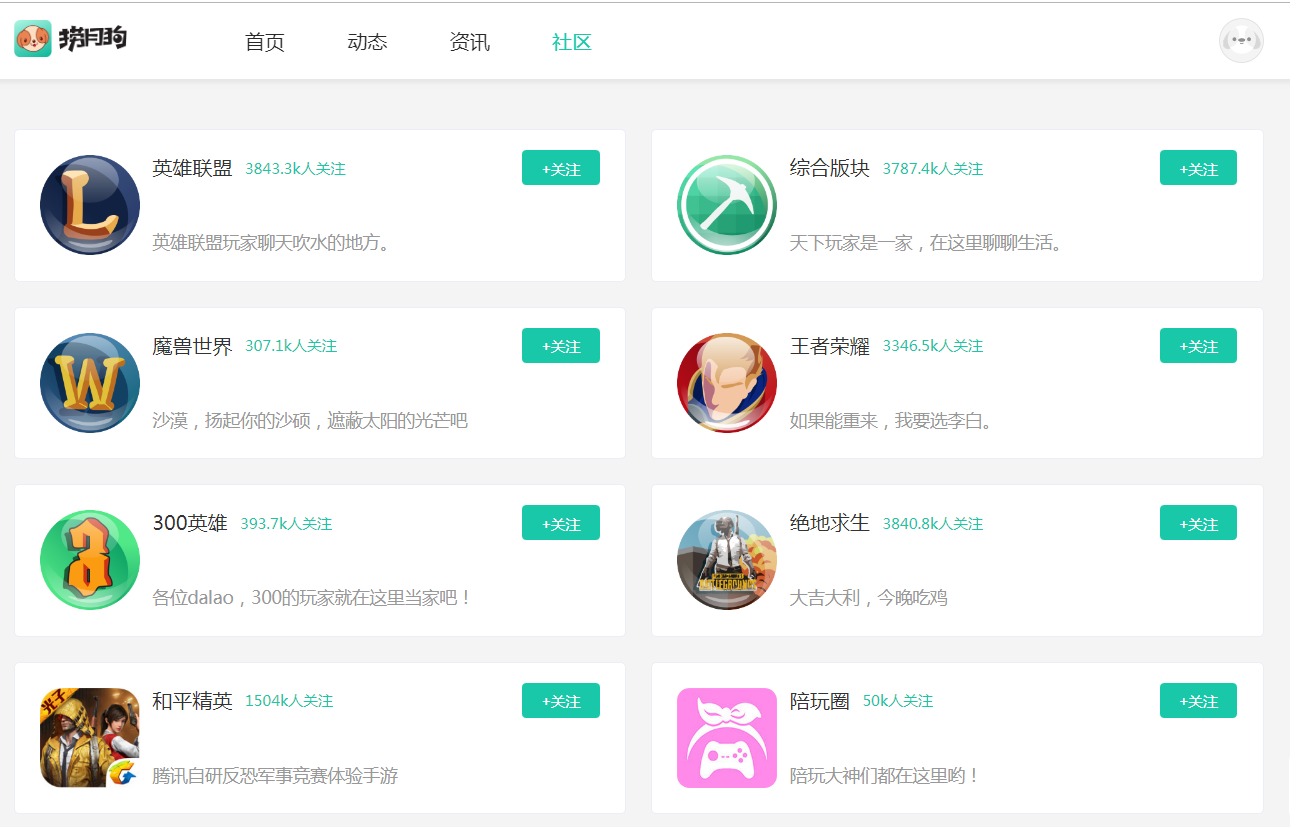The height and width of the screenshot is (827, 1290).
Task: Click the 50k人关注 follower count
Action: (898, 701)
